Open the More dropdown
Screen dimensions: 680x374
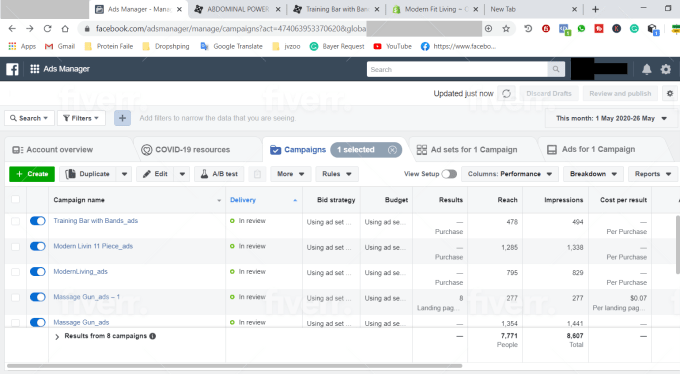pos(291,174)
